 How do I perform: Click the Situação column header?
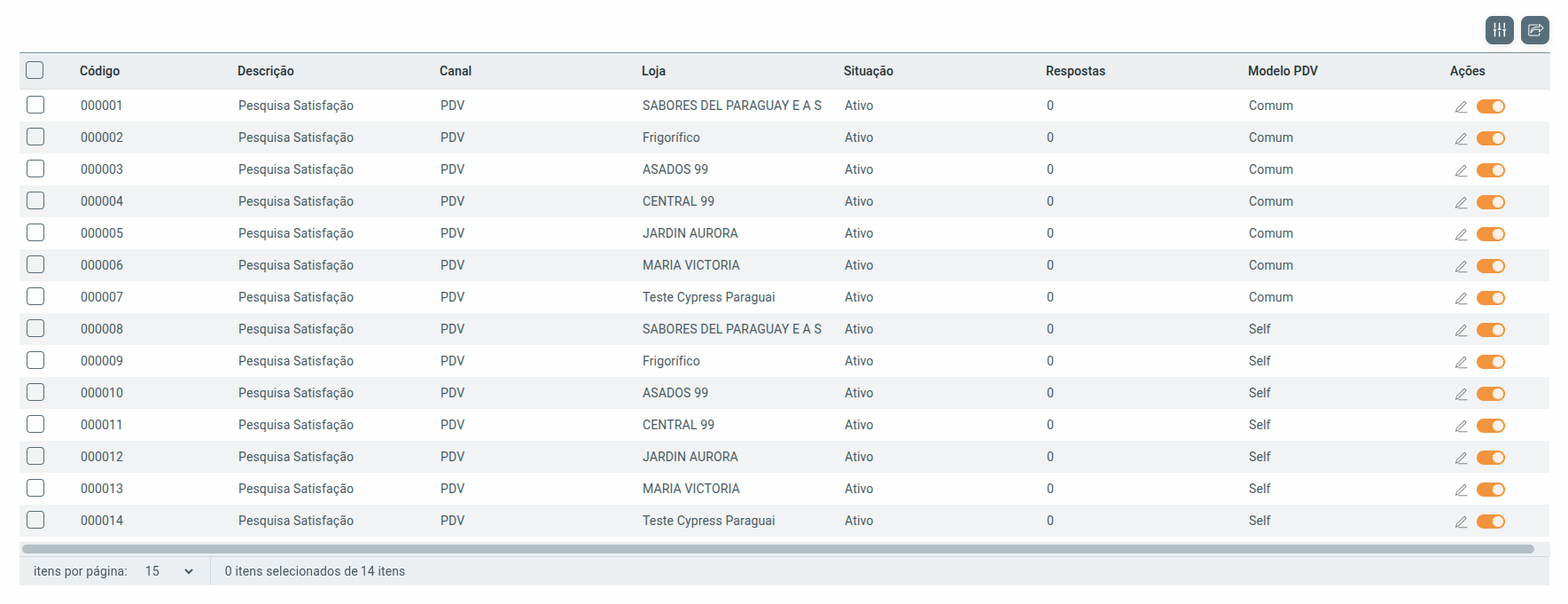click(x=868, y=71)
